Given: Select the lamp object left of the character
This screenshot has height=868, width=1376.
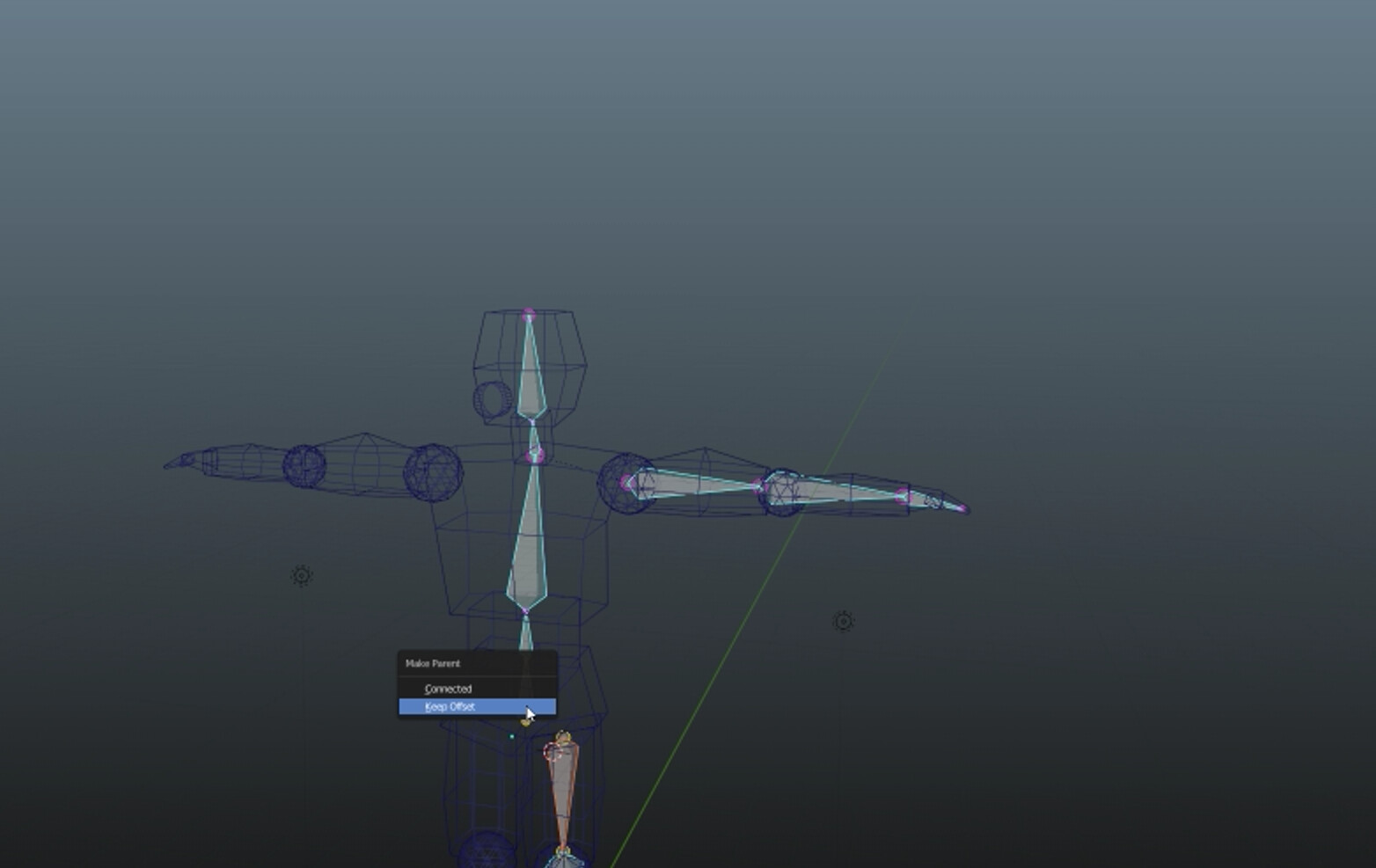Looking at the screenshot, I should (x=302, y=576).
